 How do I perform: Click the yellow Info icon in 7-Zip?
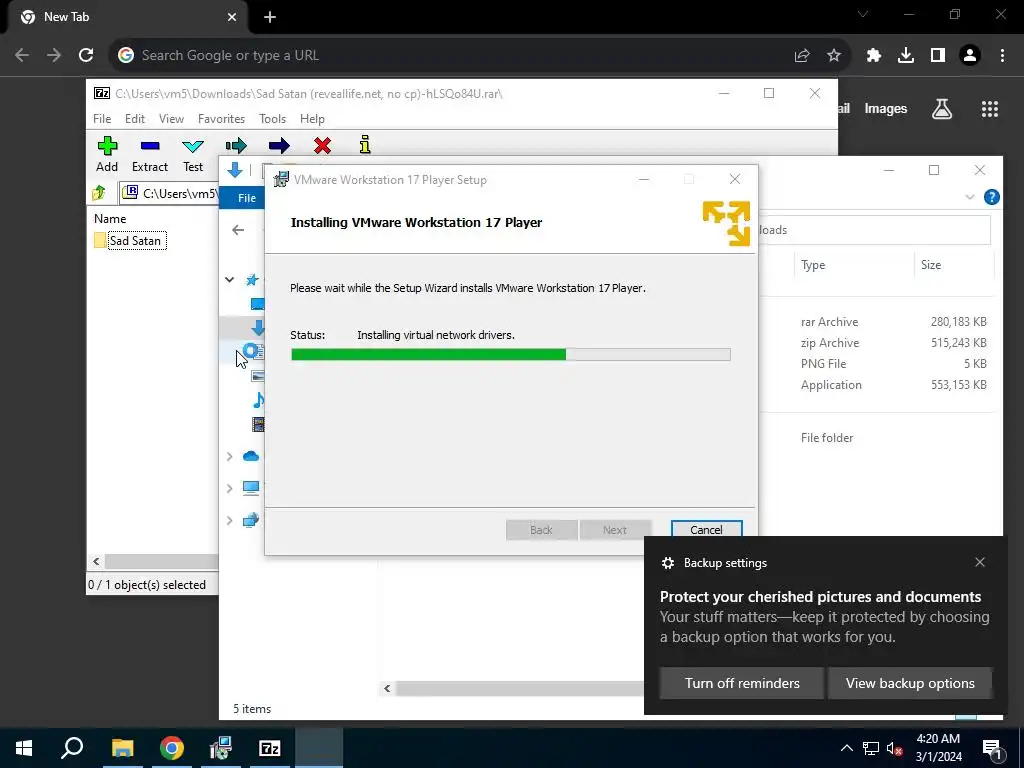[x=365, y=144]
